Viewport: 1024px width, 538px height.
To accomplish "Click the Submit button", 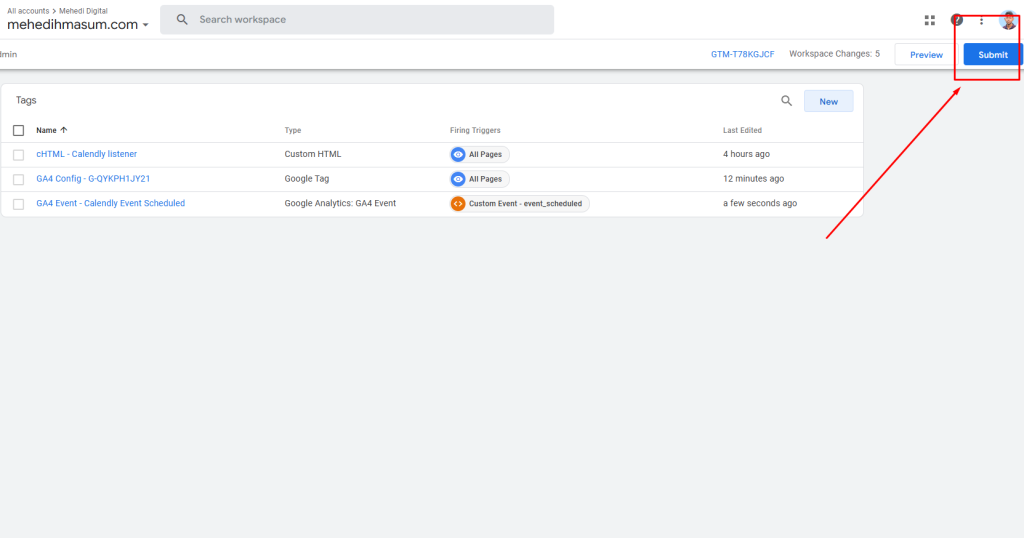I will click(x=993, y=55).
